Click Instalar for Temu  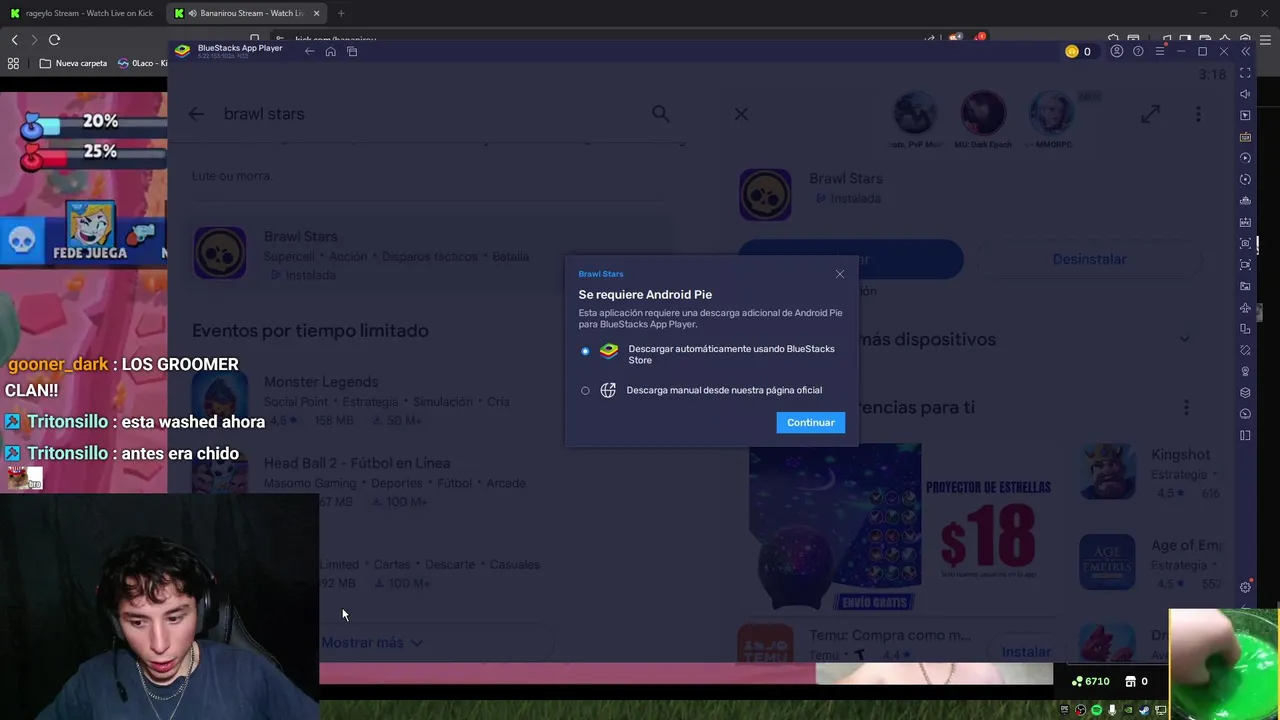point(1026,652)
